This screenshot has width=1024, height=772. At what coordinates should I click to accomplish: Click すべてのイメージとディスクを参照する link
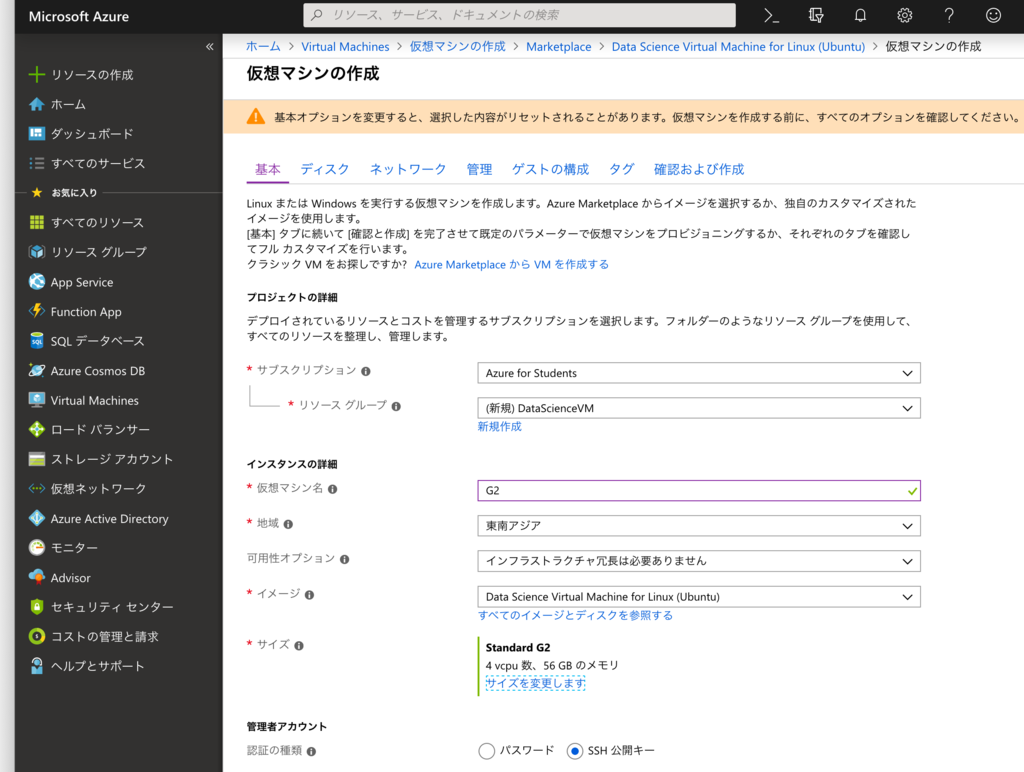coord(575,615)
